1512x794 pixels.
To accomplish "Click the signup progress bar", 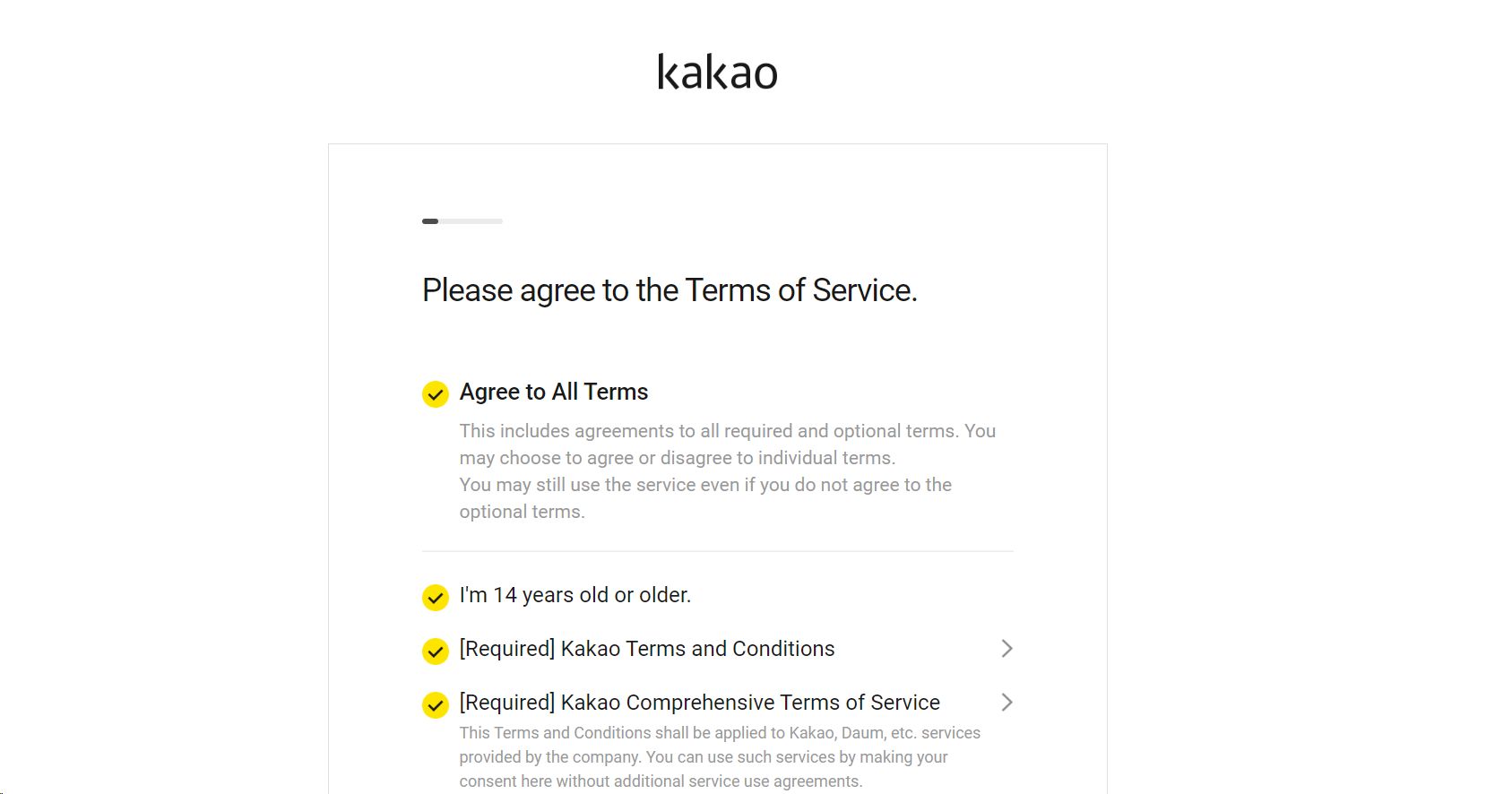I will (462, 220).
